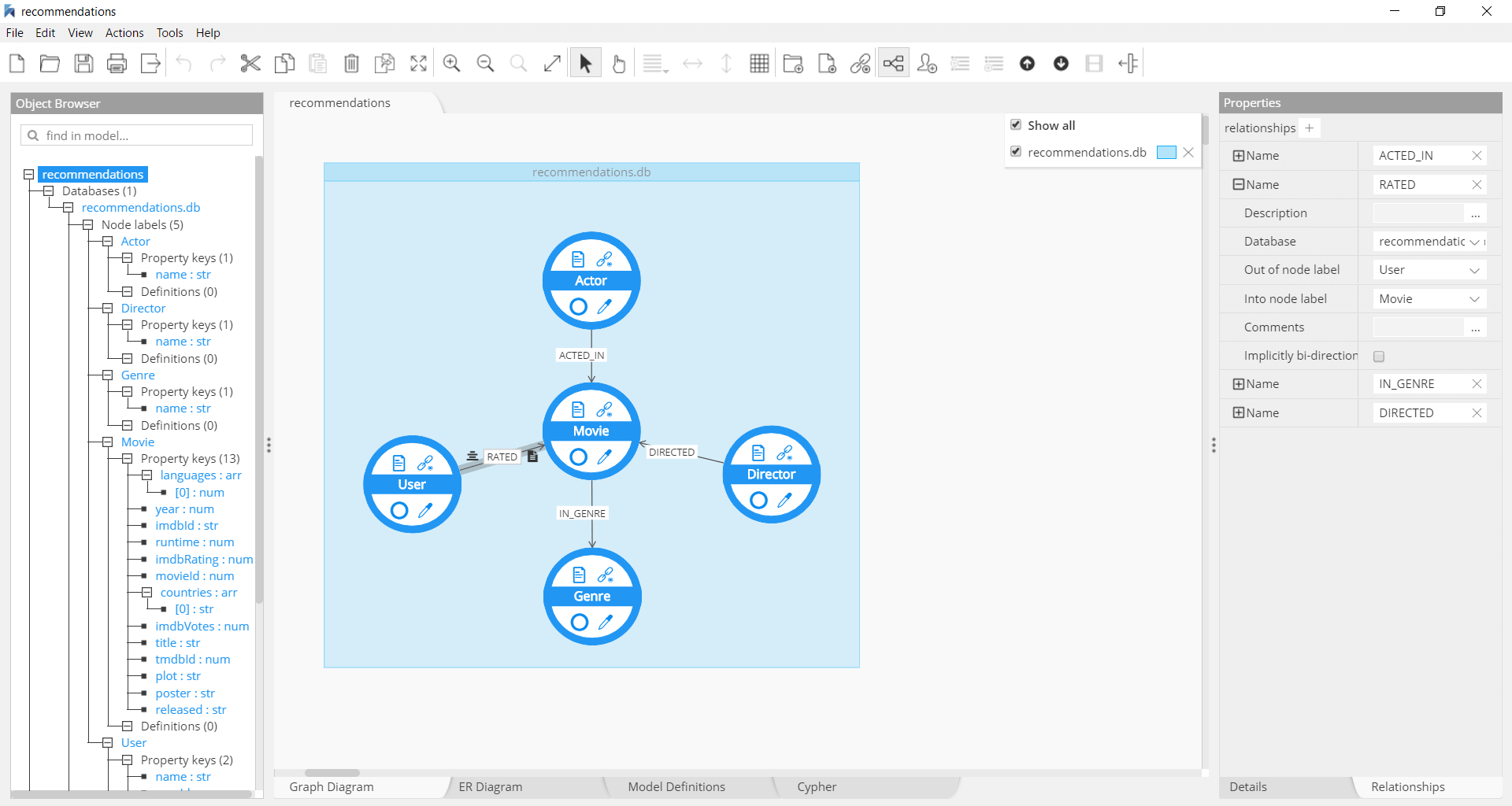
Task: Open the Out of node label dropdown
Action: [1429, 270]
